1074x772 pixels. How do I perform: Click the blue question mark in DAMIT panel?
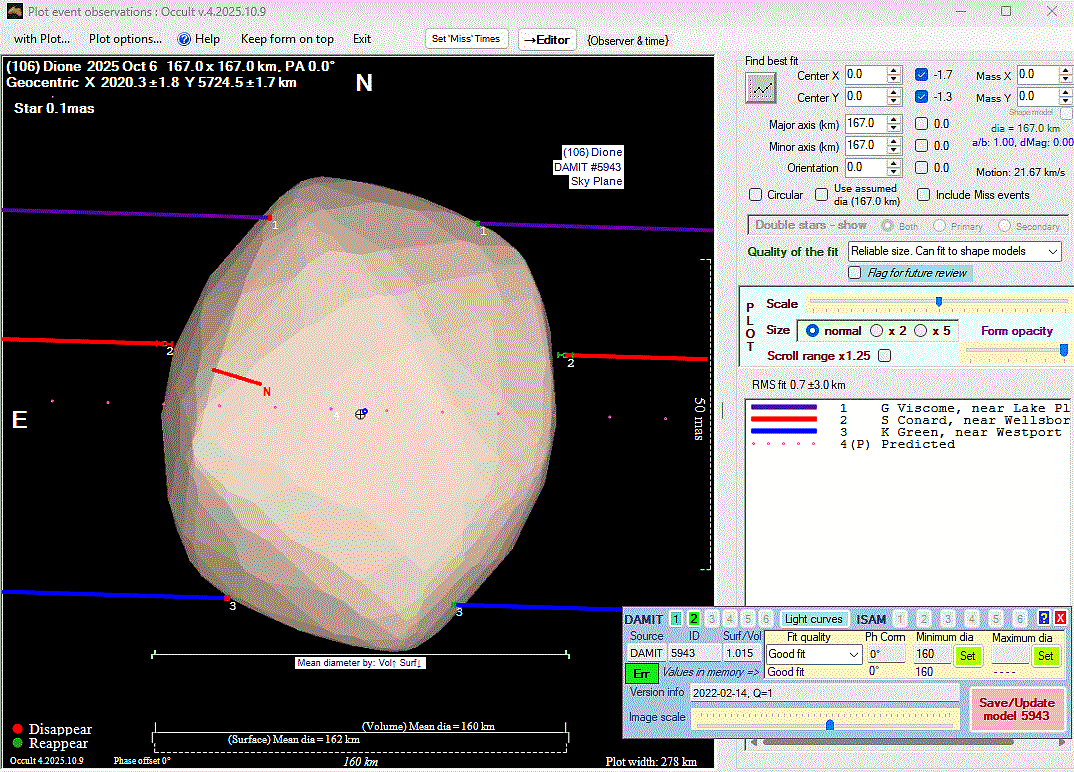pos(1044,618)
